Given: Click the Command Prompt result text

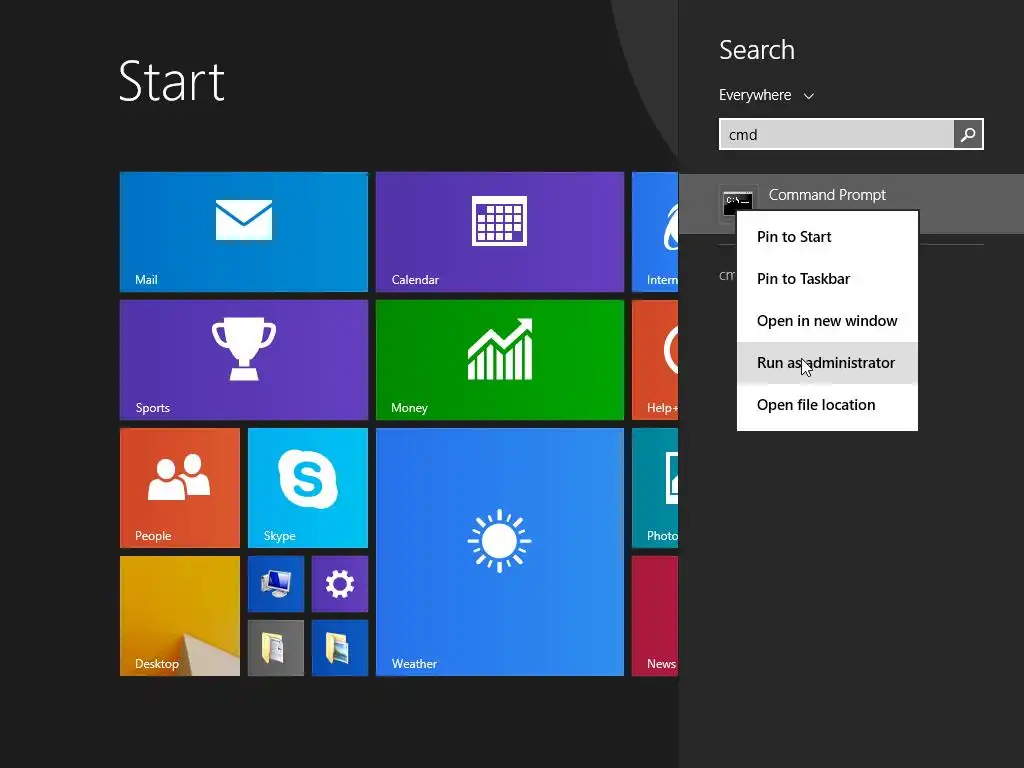Looking at the screenshot, I should click(x=827, y=195).
